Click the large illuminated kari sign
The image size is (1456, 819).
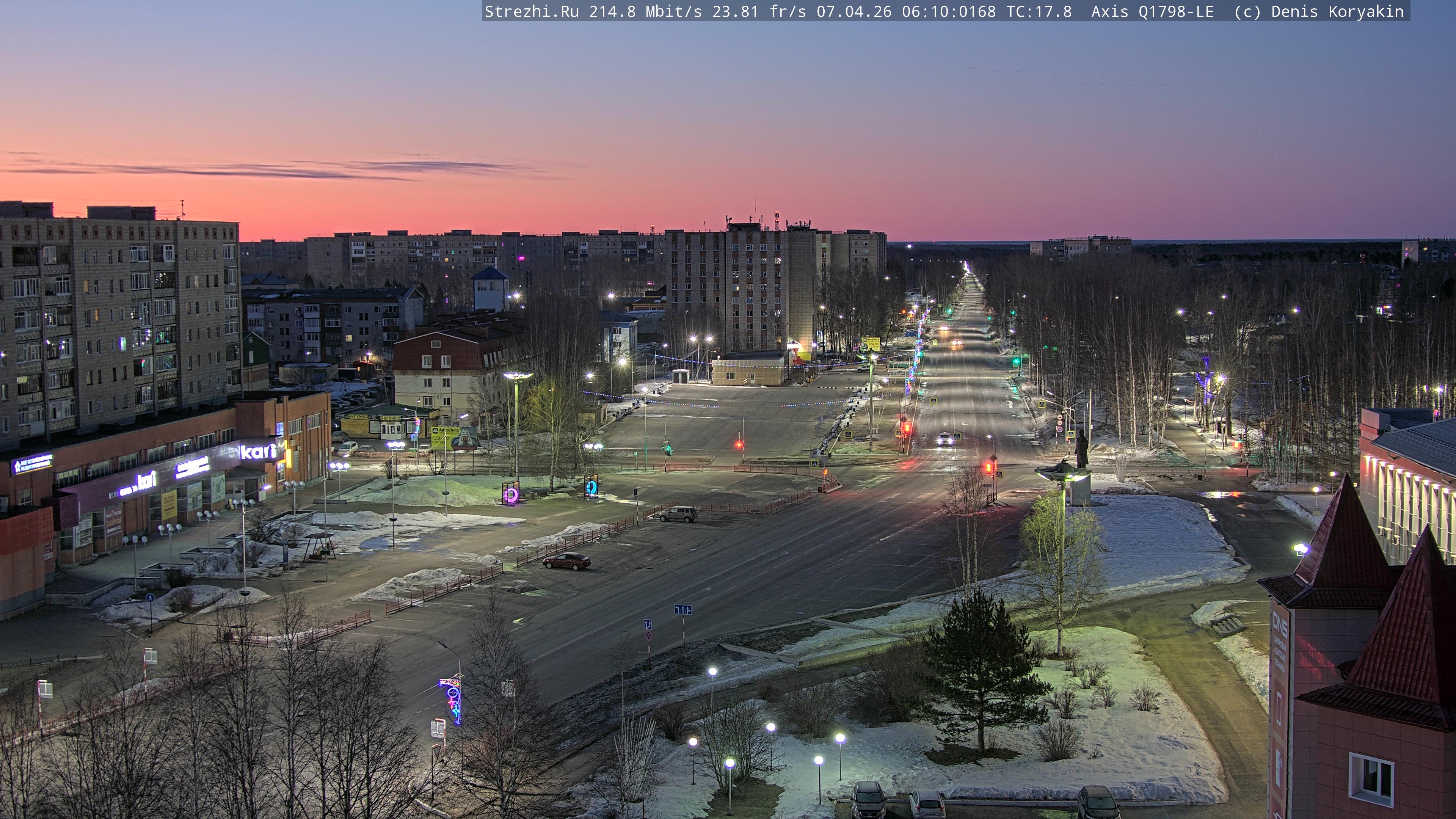[258, 452]
